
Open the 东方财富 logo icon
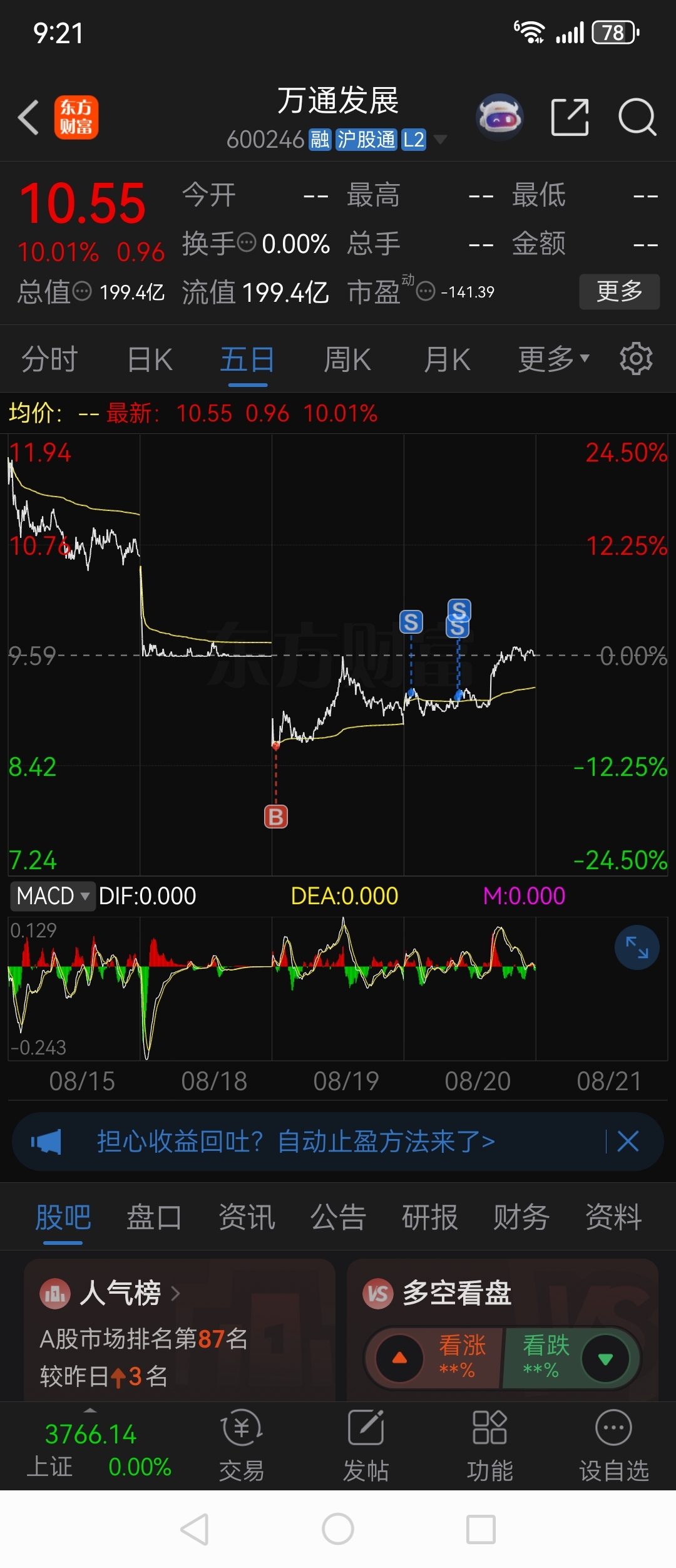(x=76, y=117)
